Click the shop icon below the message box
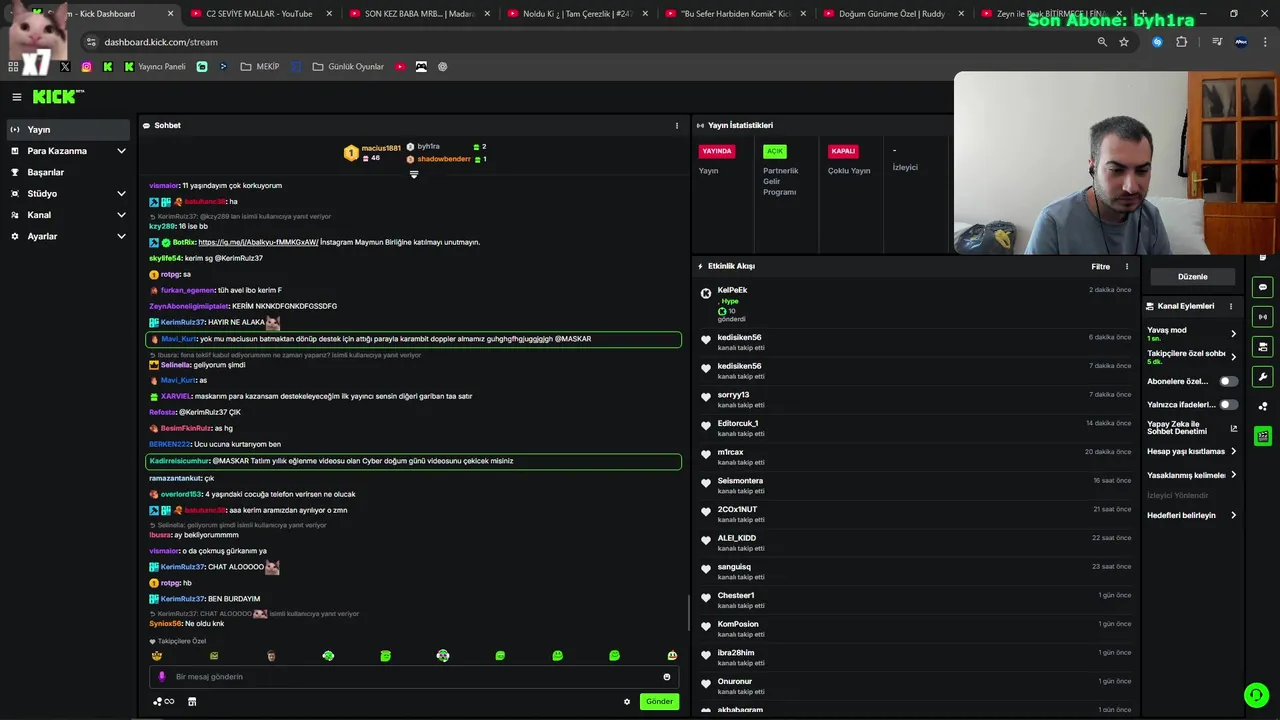The height and width of the screenshot is (720, 1280). click(x=192, y=702)
